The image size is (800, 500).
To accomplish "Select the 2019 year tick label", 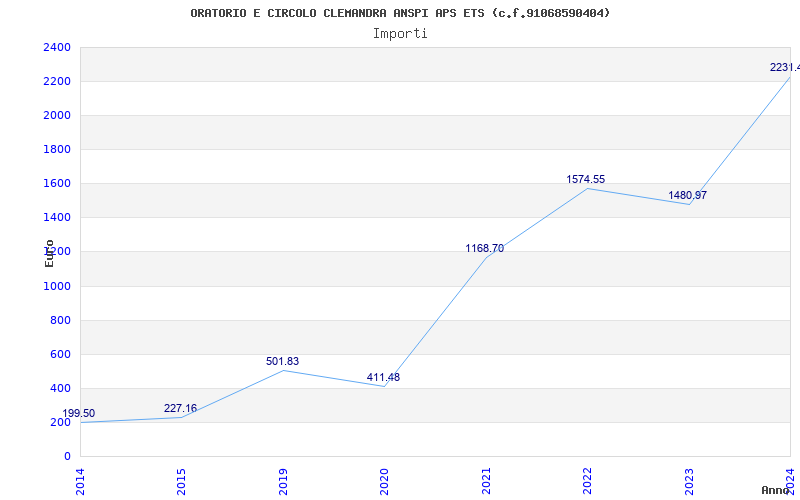I will [x=283, y=482].
